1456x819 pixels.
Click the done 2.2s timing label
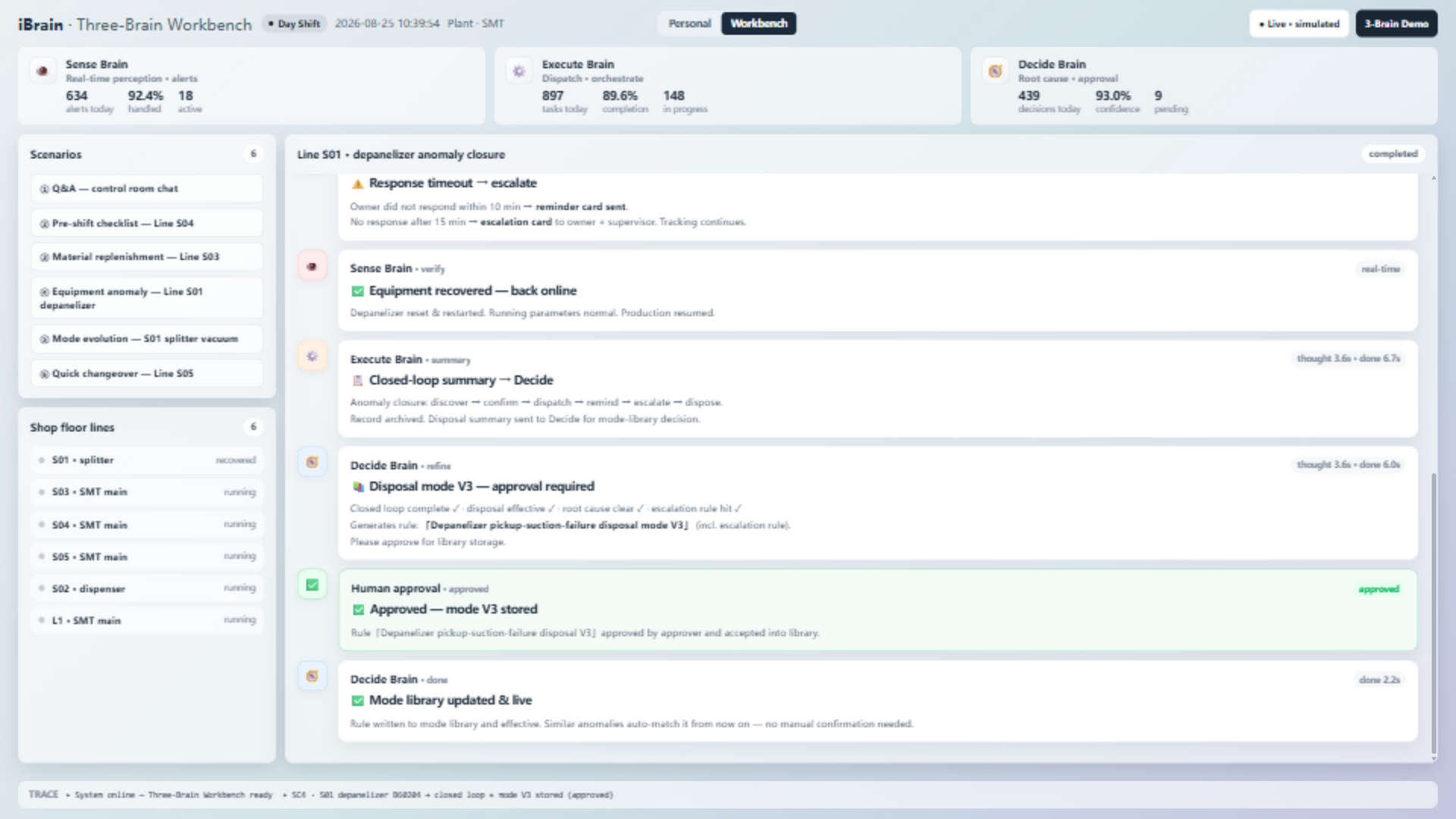[x=1379, y=680]
